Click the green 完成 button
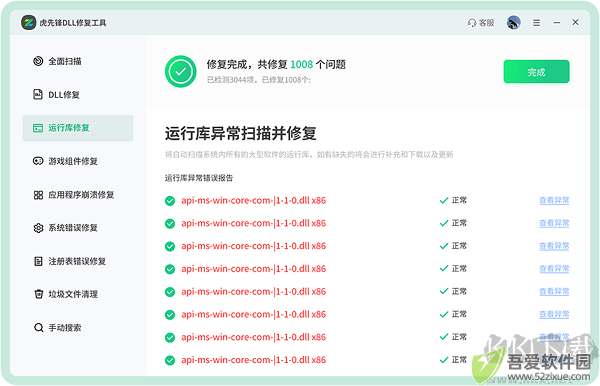 (x=536, y=72)
